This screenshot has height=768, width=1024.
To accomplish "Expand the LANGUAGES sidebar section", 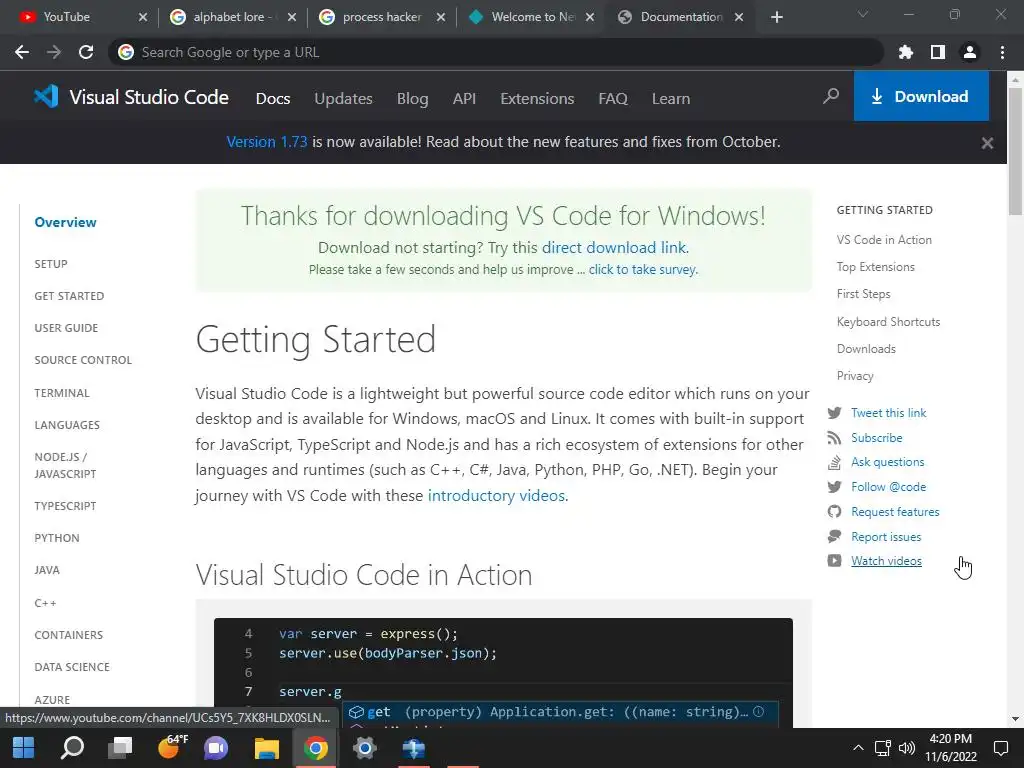I will (x=67, y=425).
